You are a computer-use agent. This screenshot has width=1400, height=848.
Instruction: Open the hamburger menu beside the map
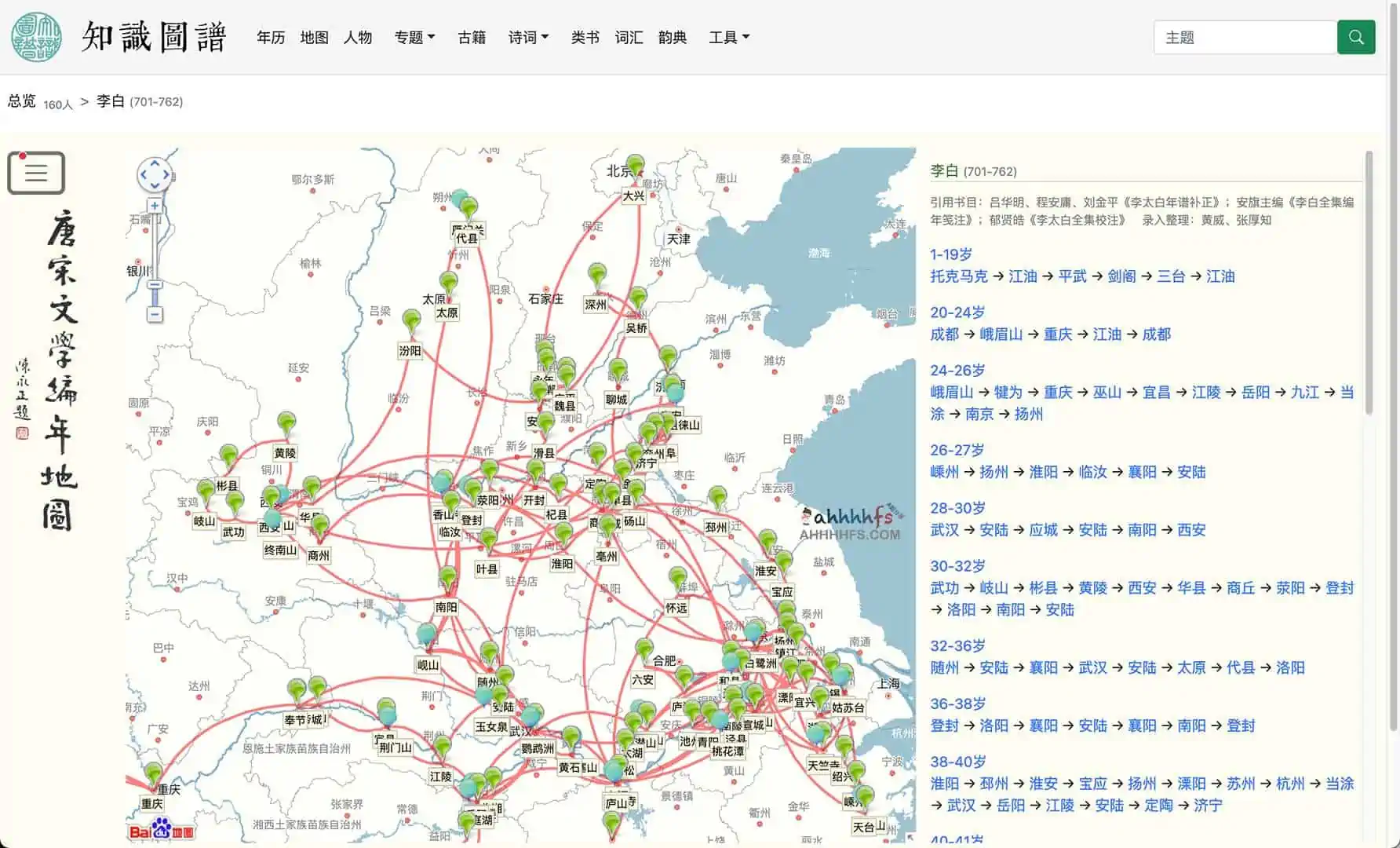(36, 173)
